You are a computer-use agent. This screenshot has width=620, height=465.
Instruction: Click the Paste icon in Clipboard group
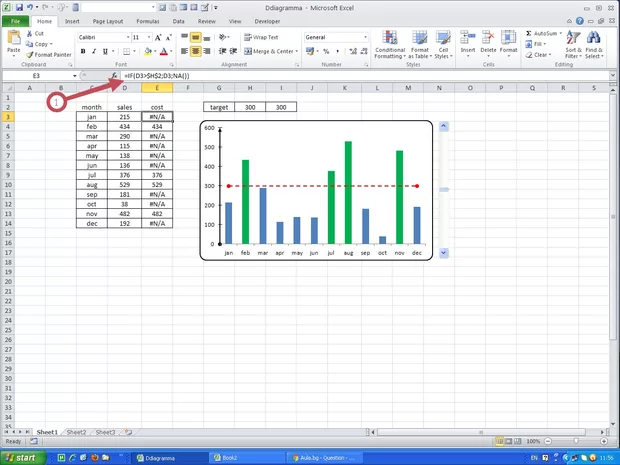[x=14, y=40]
